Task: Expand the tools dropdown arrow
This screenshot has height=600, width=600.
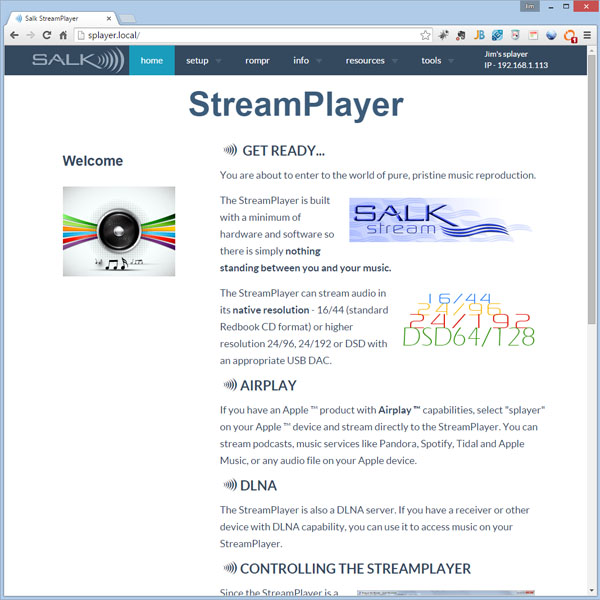Action: tap(451, 60)
